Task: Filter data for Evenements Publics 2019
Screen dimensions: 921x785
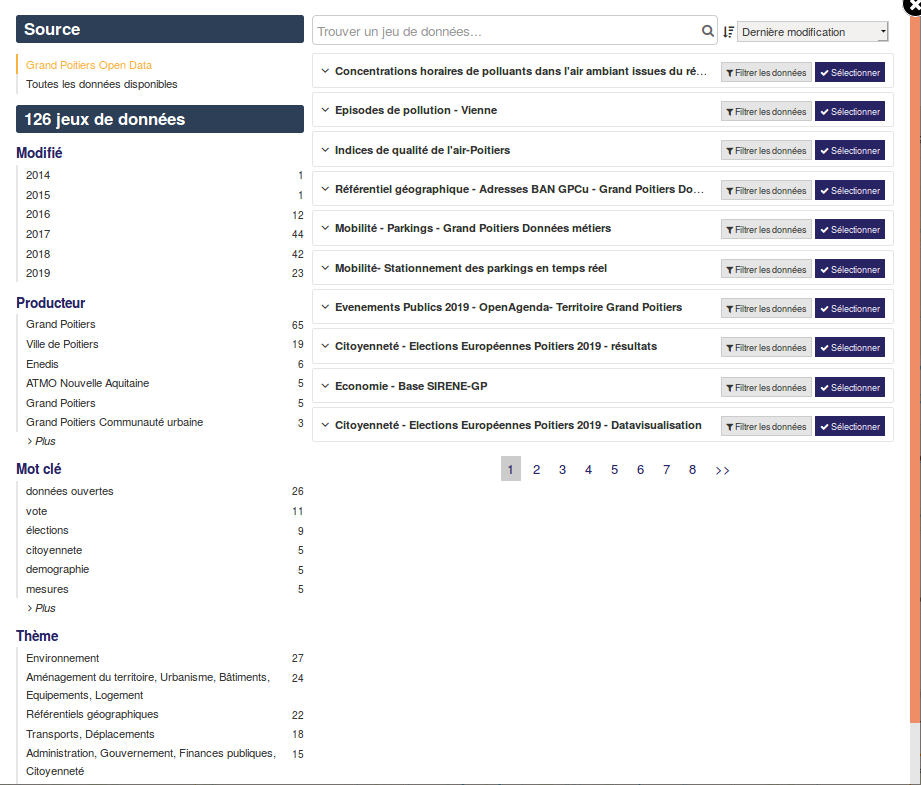Action: (766, 308)
